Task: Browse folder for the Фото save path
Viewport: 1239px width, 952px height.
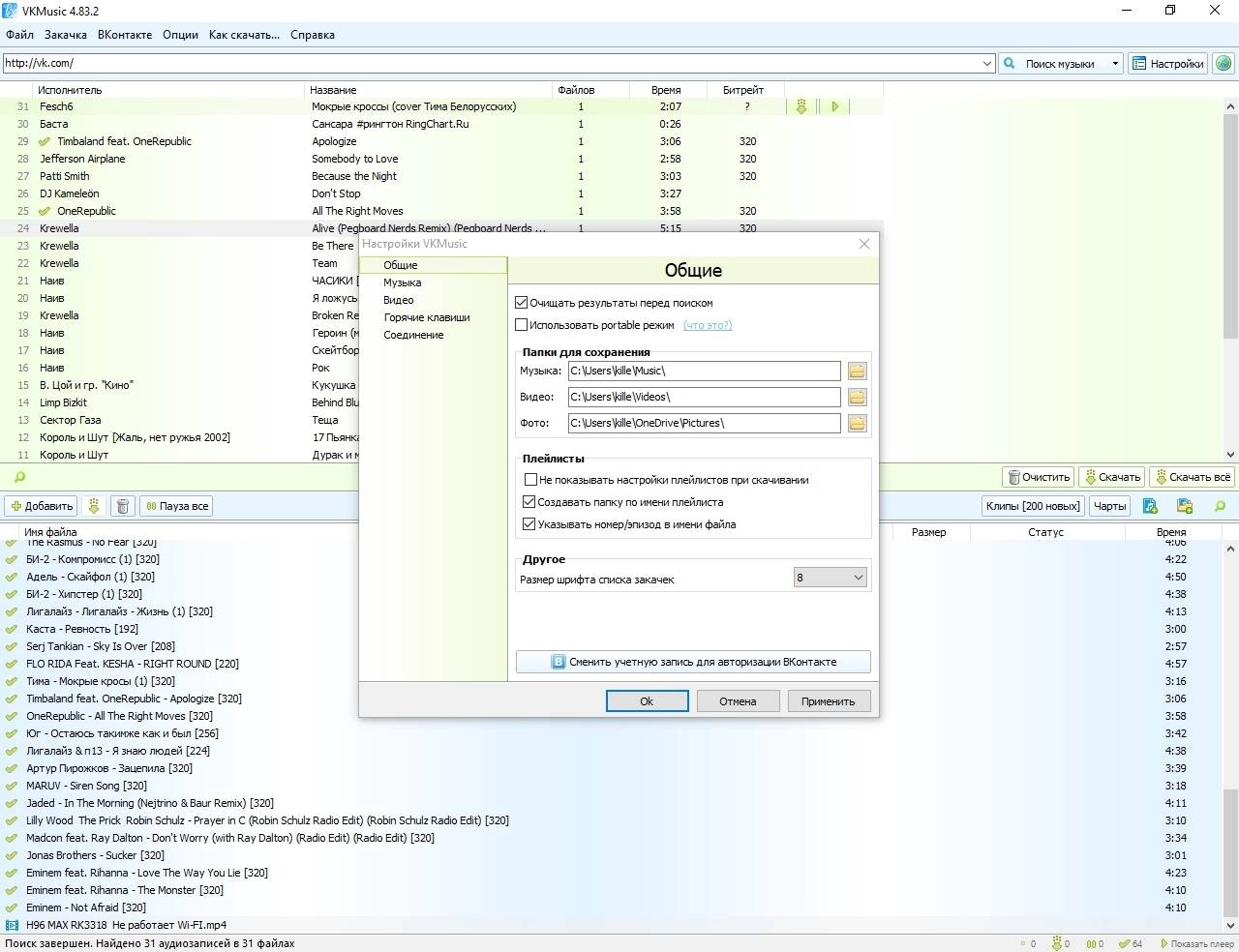Action: pyautogui.click(x=857, y=423)
